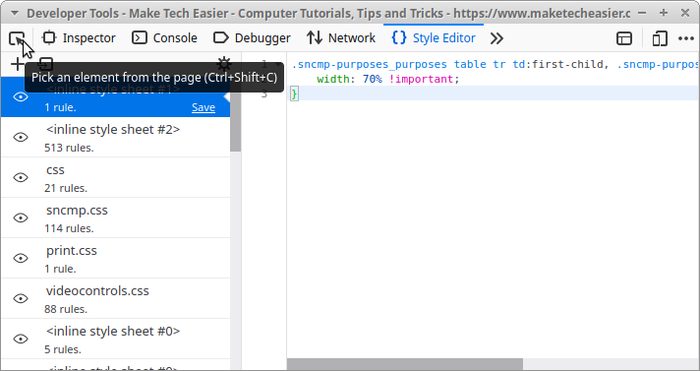The image size is (700, 371).
Task: Toggle visibility of 5-rule inline style sheet #0
Action: coord(21,339)
